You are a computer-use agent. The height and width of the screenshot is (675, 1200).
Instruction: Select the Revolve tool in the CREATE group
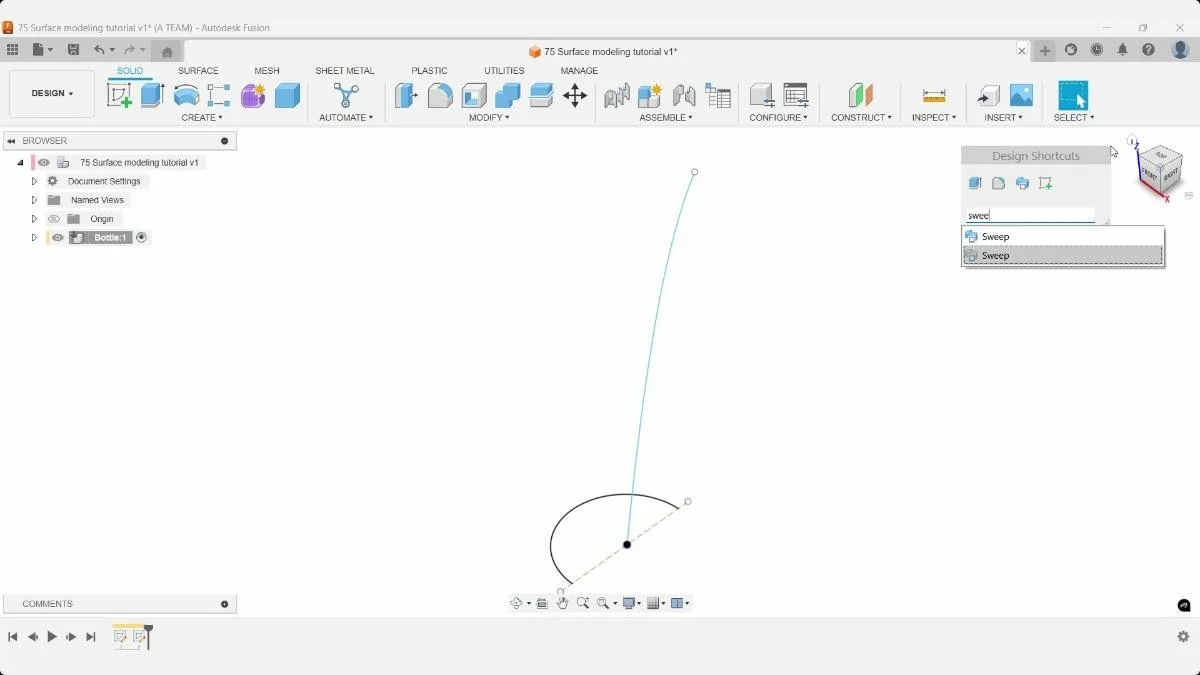(x=186, y=96)
